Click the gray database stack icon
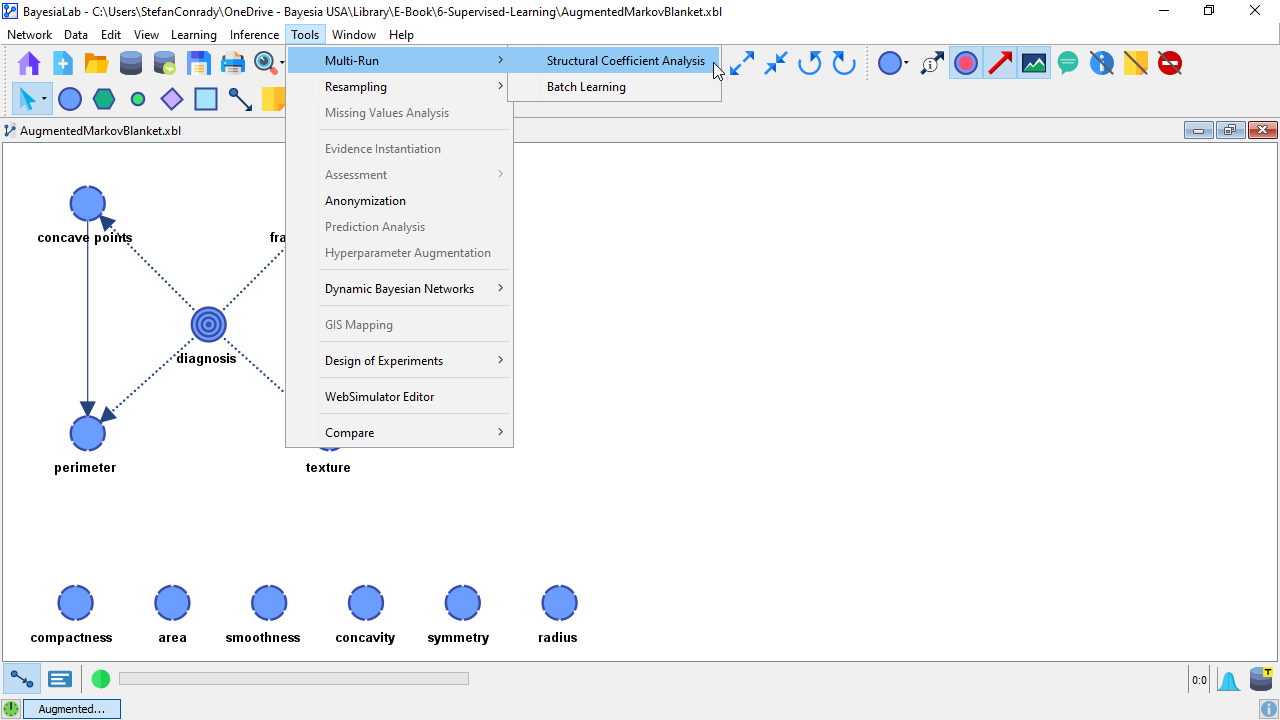1280x720 pixels. pyautogui.click(x=131, y=64)
